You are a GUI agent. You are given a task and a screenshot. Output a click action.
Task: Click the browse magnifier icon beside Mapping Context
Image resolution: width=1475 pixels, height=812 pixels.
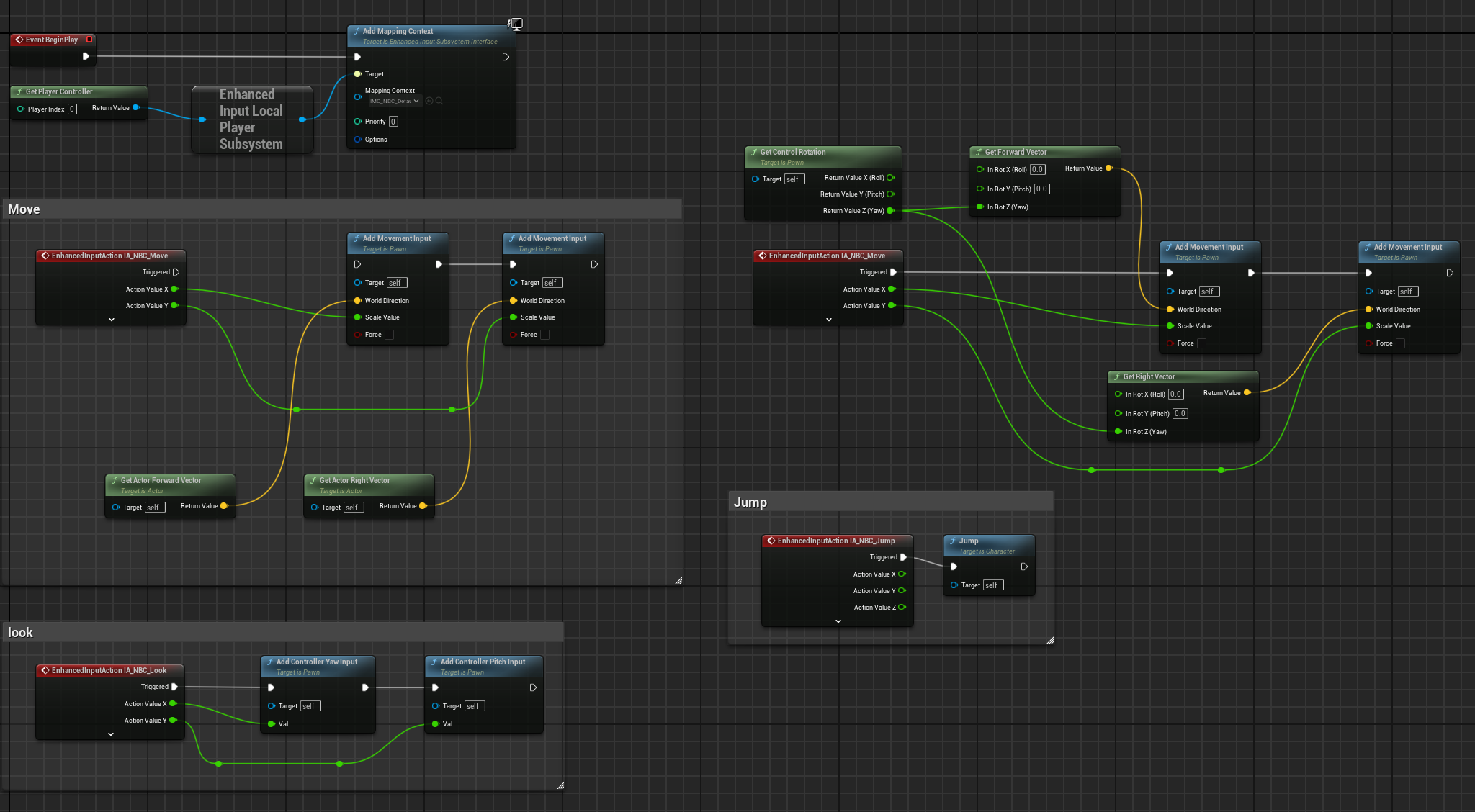(439, 101)
